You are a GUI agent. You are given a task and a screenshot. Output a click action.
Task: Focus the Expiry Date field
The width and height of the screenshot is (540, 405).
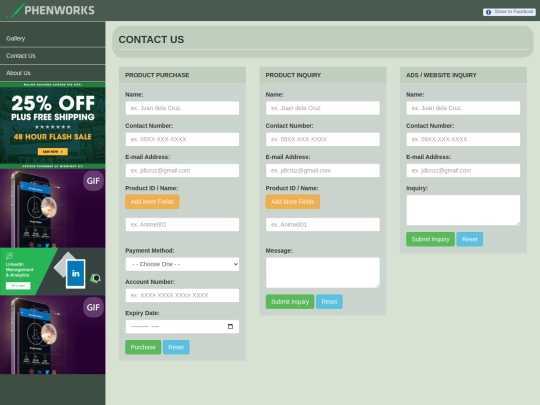click(x=182, y=326)
